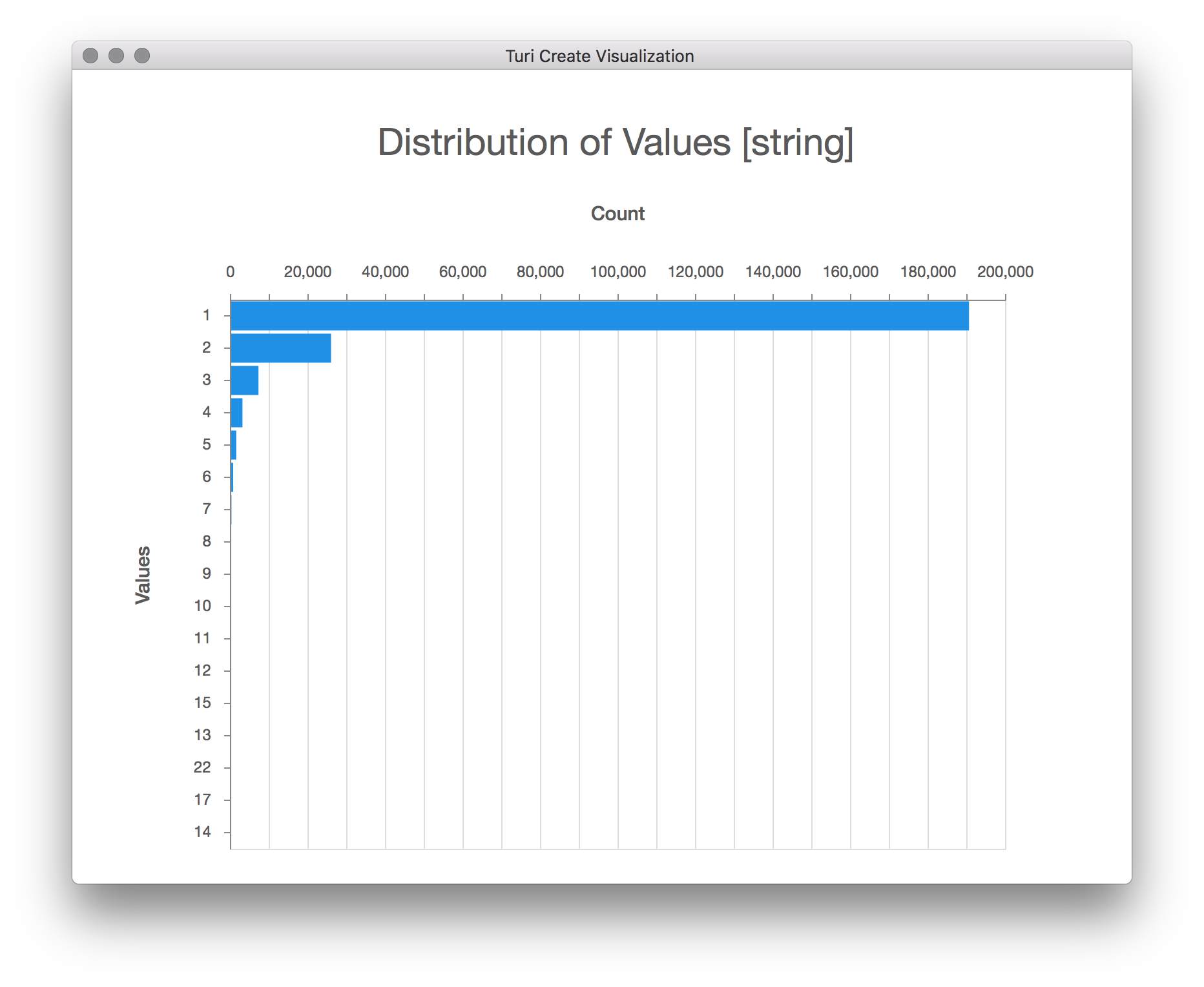Click the red close window button
Image resolution: width=1204 pixels, height=987 pixels.
90,56
